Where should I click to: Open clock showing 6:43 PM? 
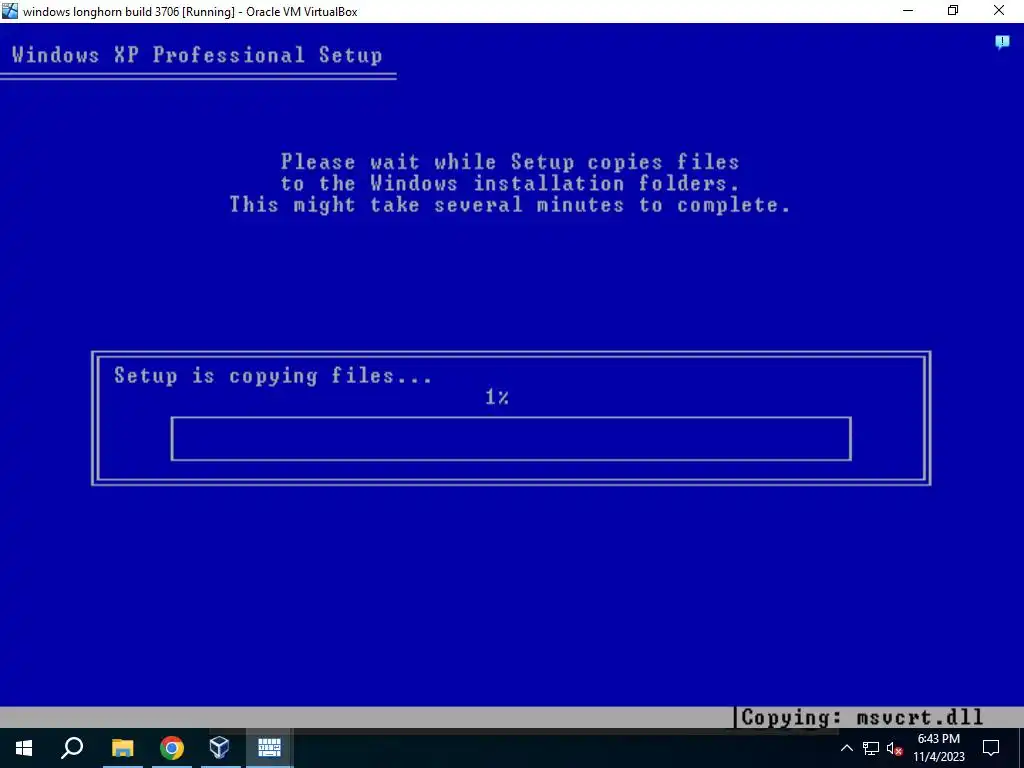[938, 748]
